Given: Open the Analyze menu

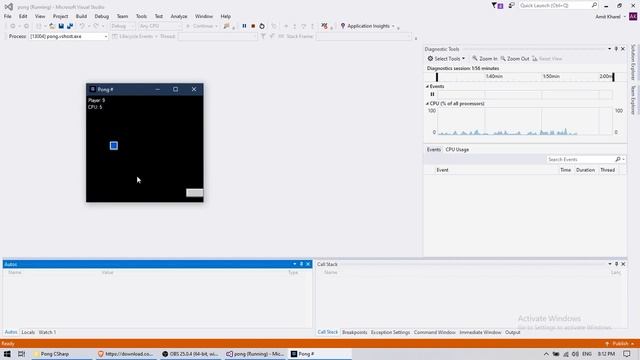Looking at the screenshot, I should click(x=179, y=16).
